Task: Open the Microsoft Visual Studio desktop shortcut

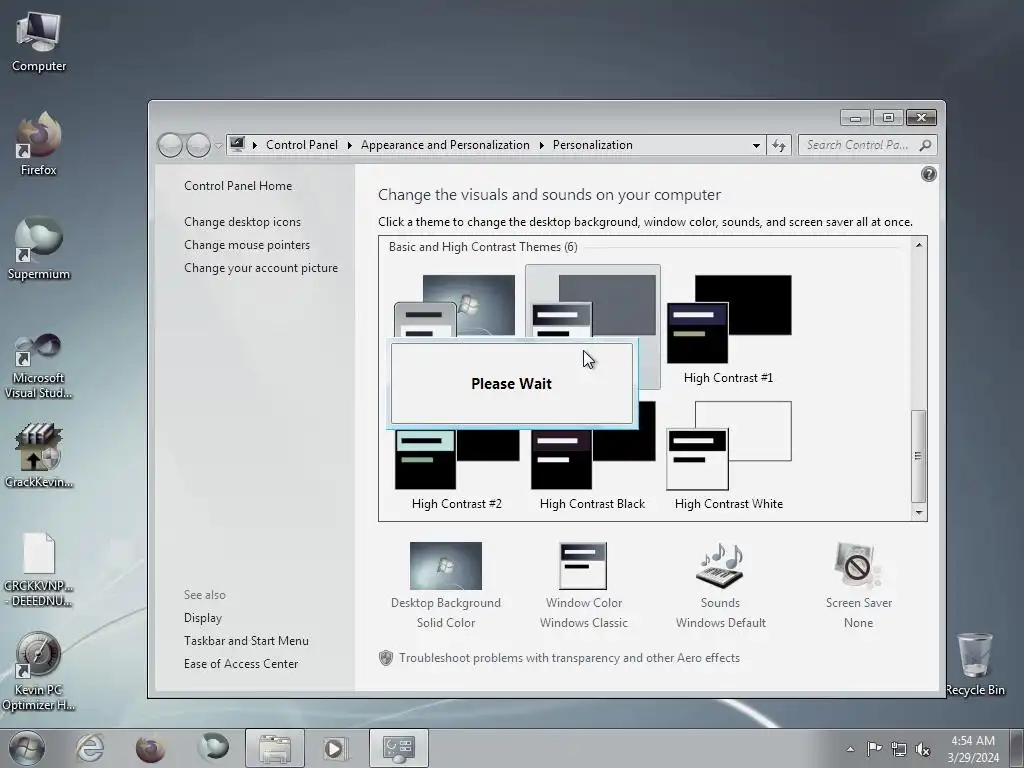Action: tap(39, 366)
